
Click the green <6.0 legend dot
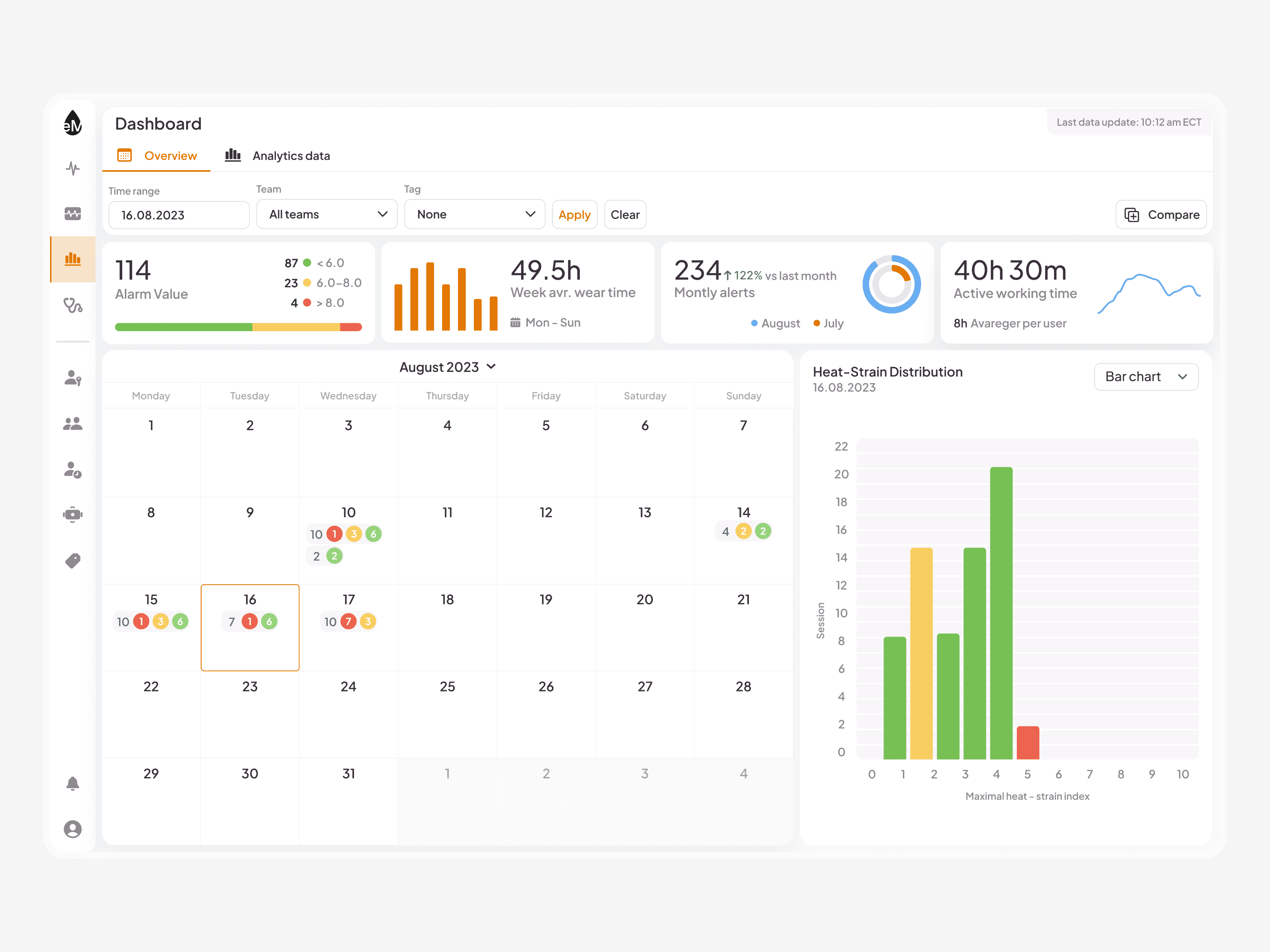click(307, 263)
